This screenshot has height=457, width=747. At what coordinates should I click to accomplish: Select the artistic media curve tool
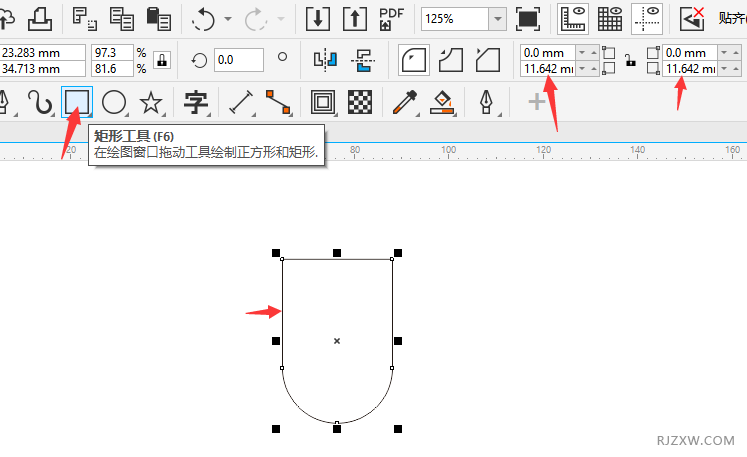coord(40,102)
